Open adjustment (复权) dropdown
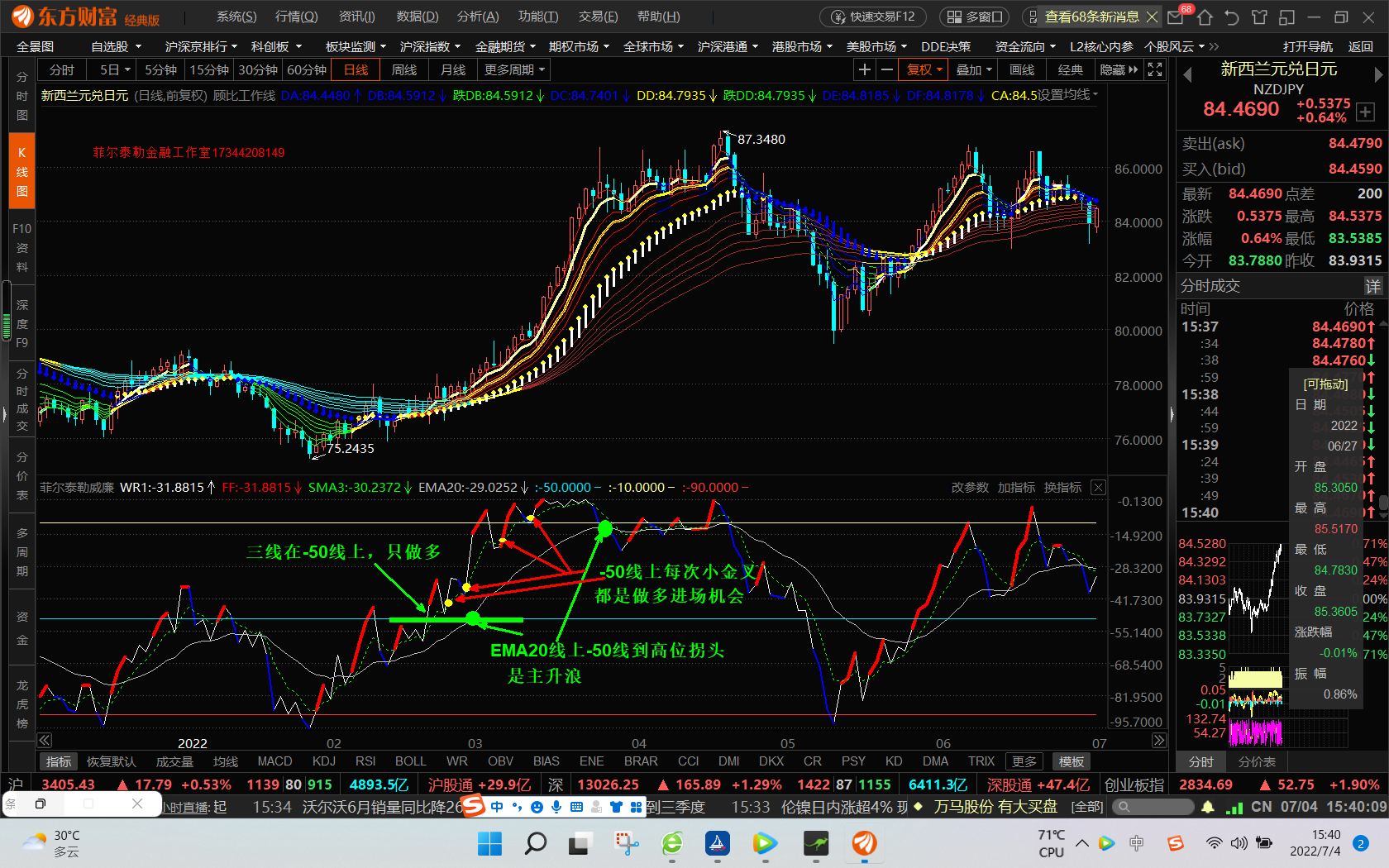1389x868 pixels. coord(924,70)
